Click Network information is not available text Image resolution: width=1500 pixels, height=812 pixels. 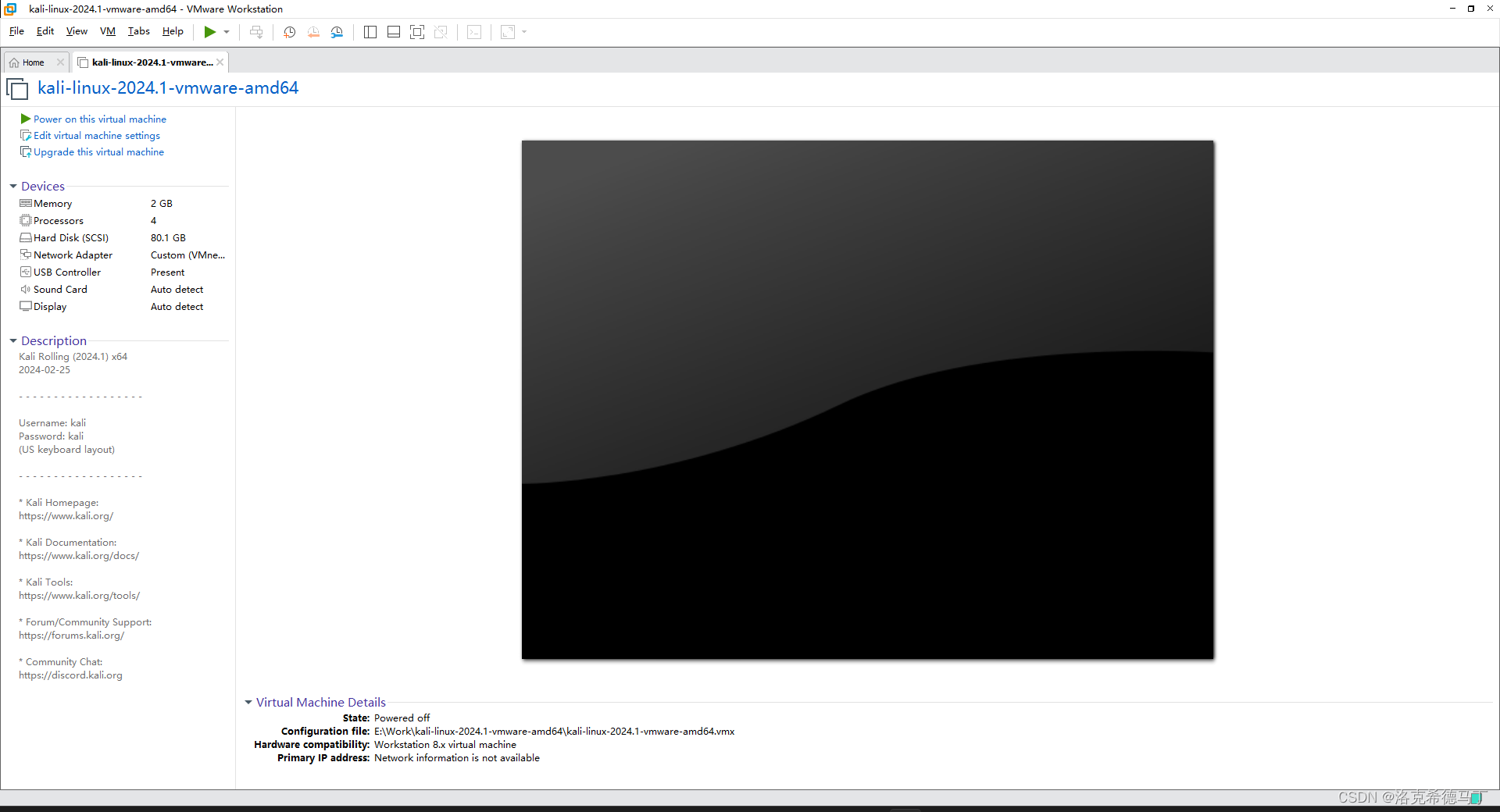(457, 758)
